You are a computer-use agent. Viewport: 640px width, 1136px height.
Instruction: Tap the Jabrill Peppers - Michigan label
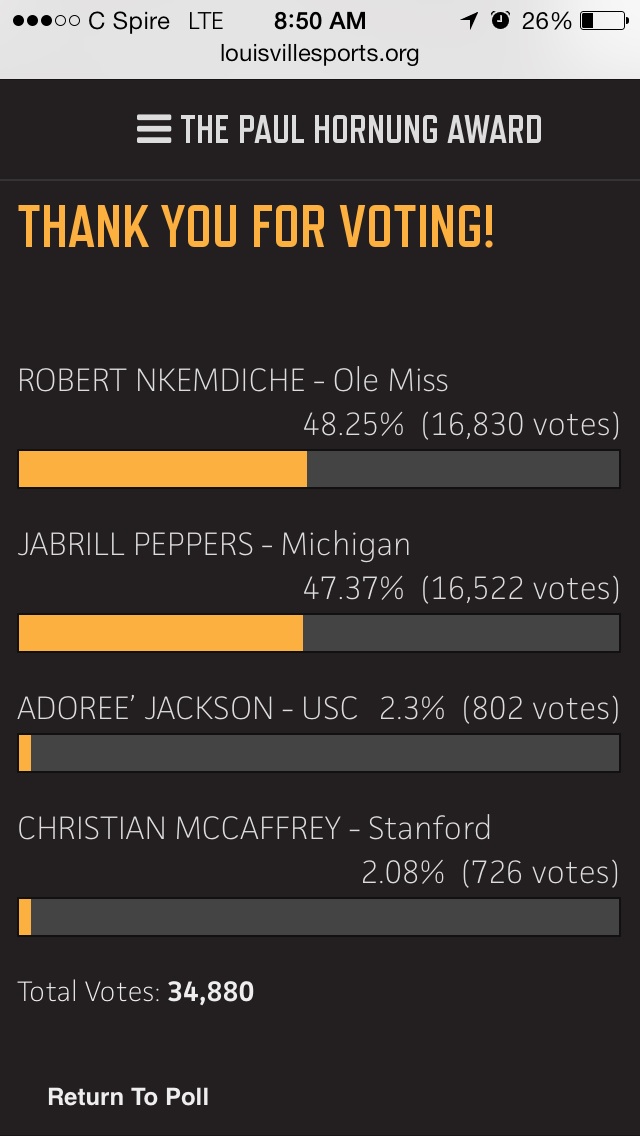pos(214,544)
